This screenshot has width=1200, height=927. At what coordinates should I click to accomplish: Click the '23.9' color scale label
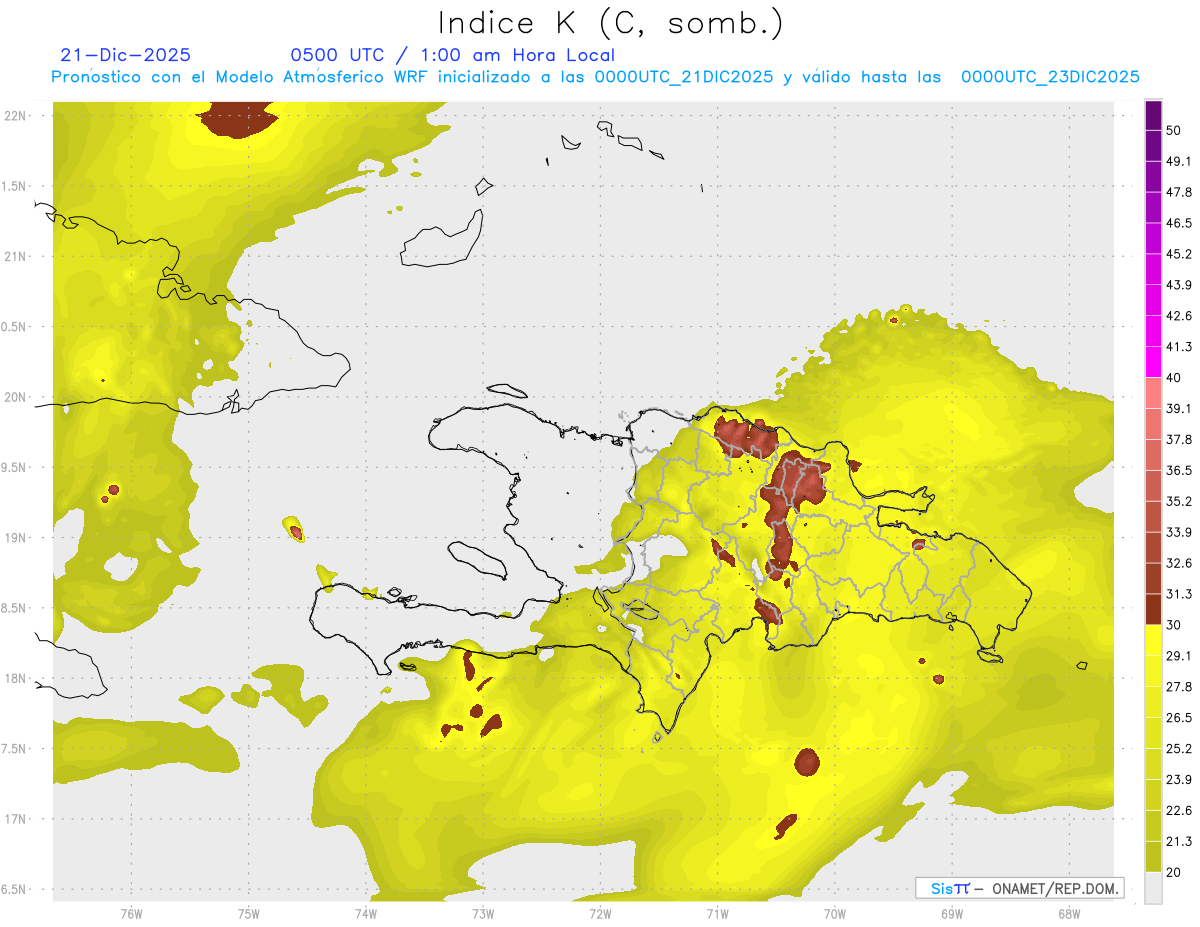(x=1179, y=780)
